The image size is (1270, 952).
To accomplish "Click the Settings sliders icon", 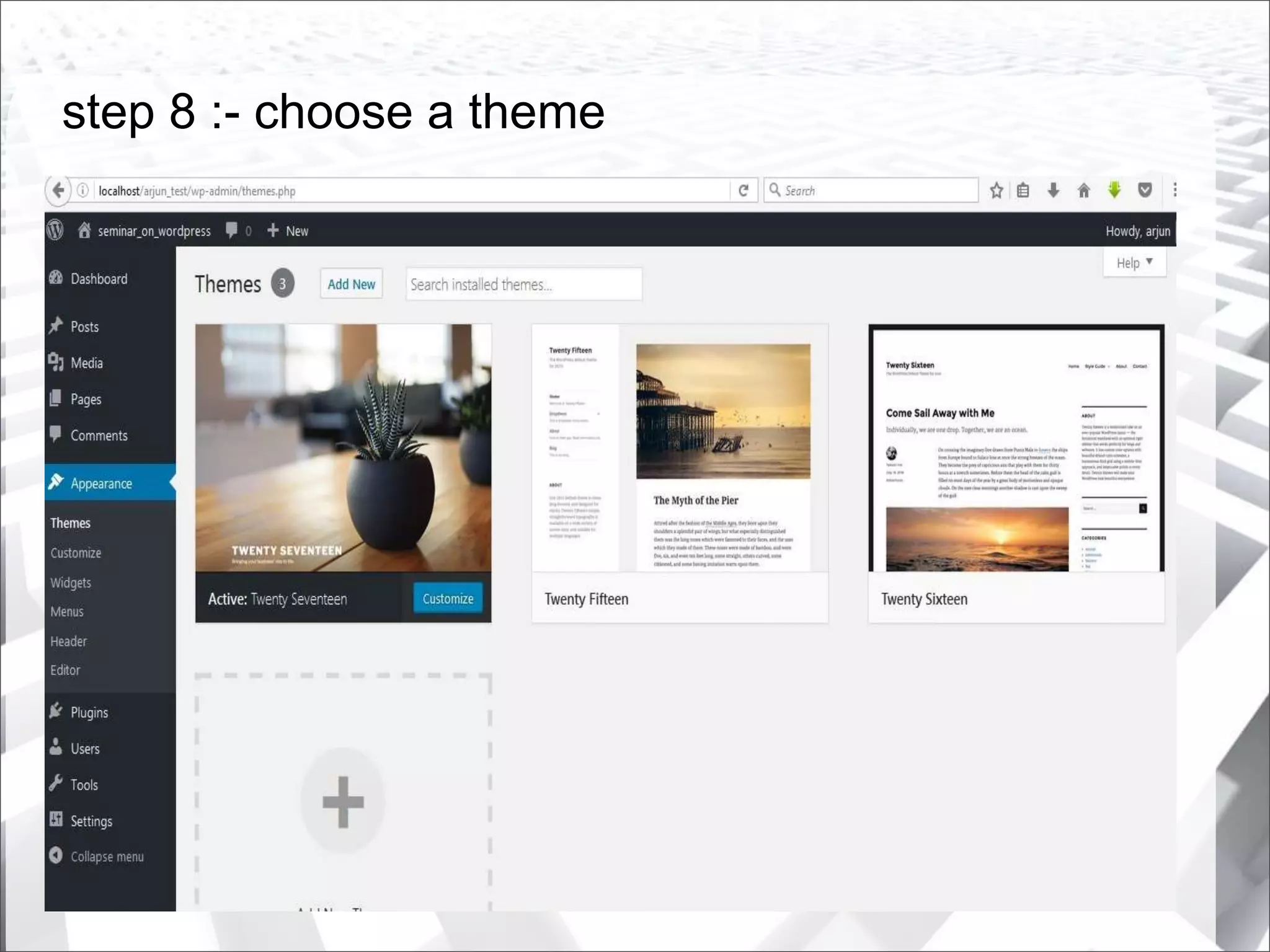I will (56, 819).
